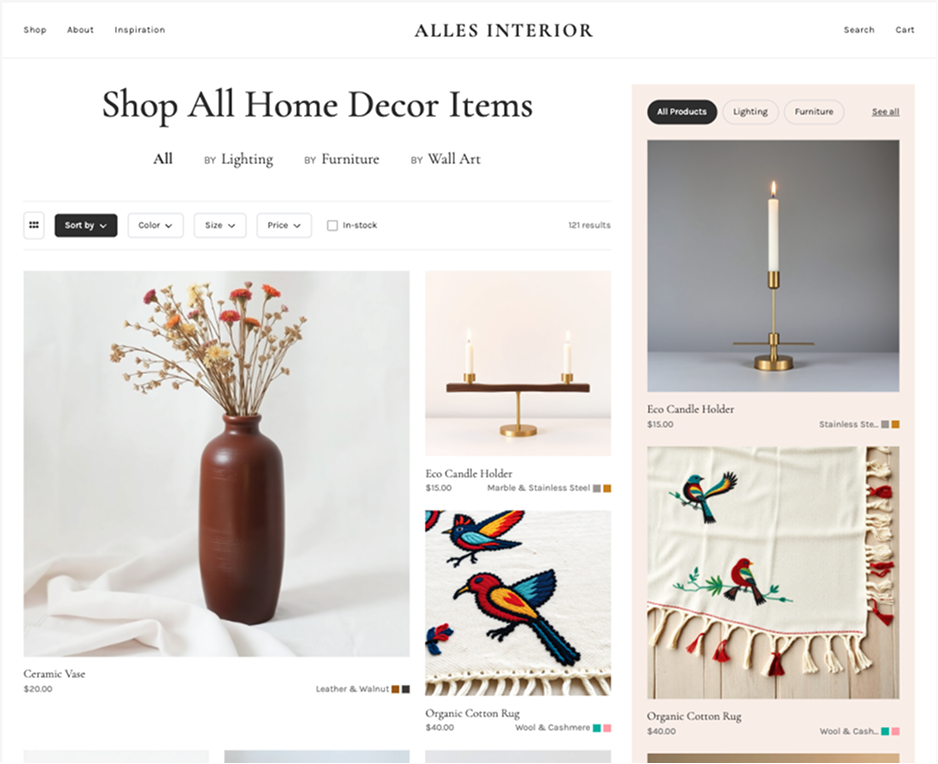
Task: Open the Sort by dropdown
Action: coord(86,226)
